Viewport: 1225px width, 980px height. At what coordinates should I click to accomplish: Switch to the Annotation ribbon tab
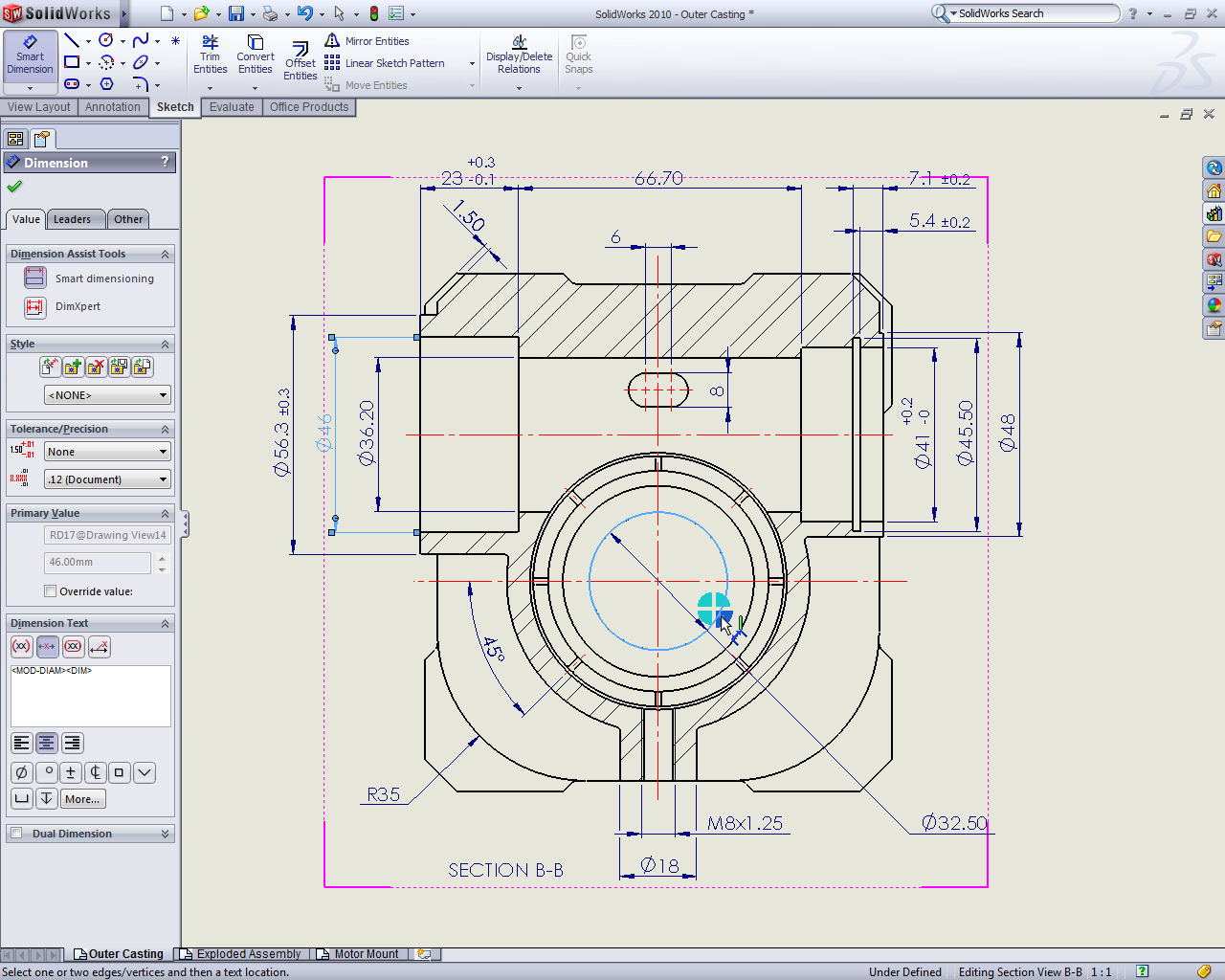click(x=113, y=107)
